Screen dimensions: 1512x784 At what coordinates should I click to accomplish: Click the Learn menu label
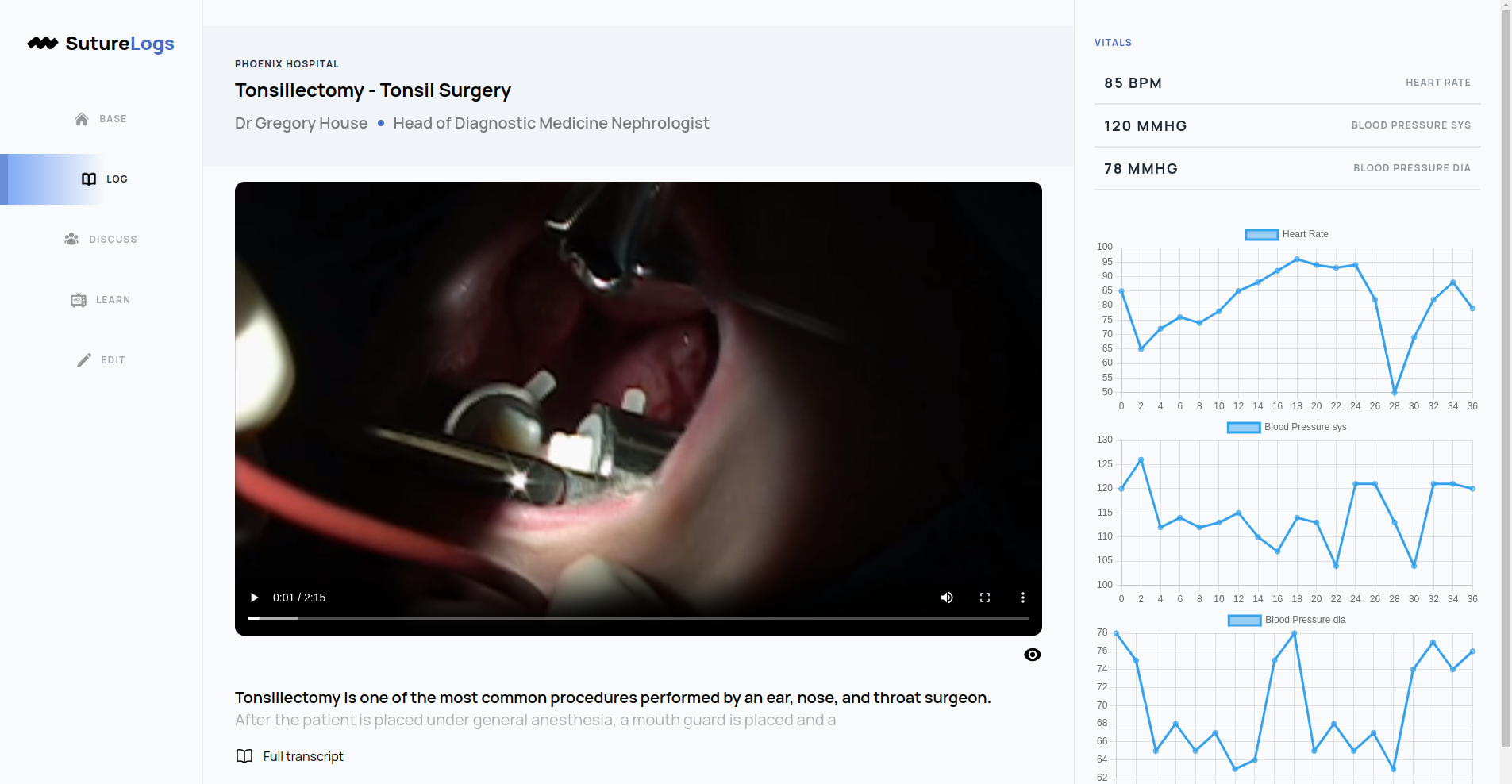point(113,300)
